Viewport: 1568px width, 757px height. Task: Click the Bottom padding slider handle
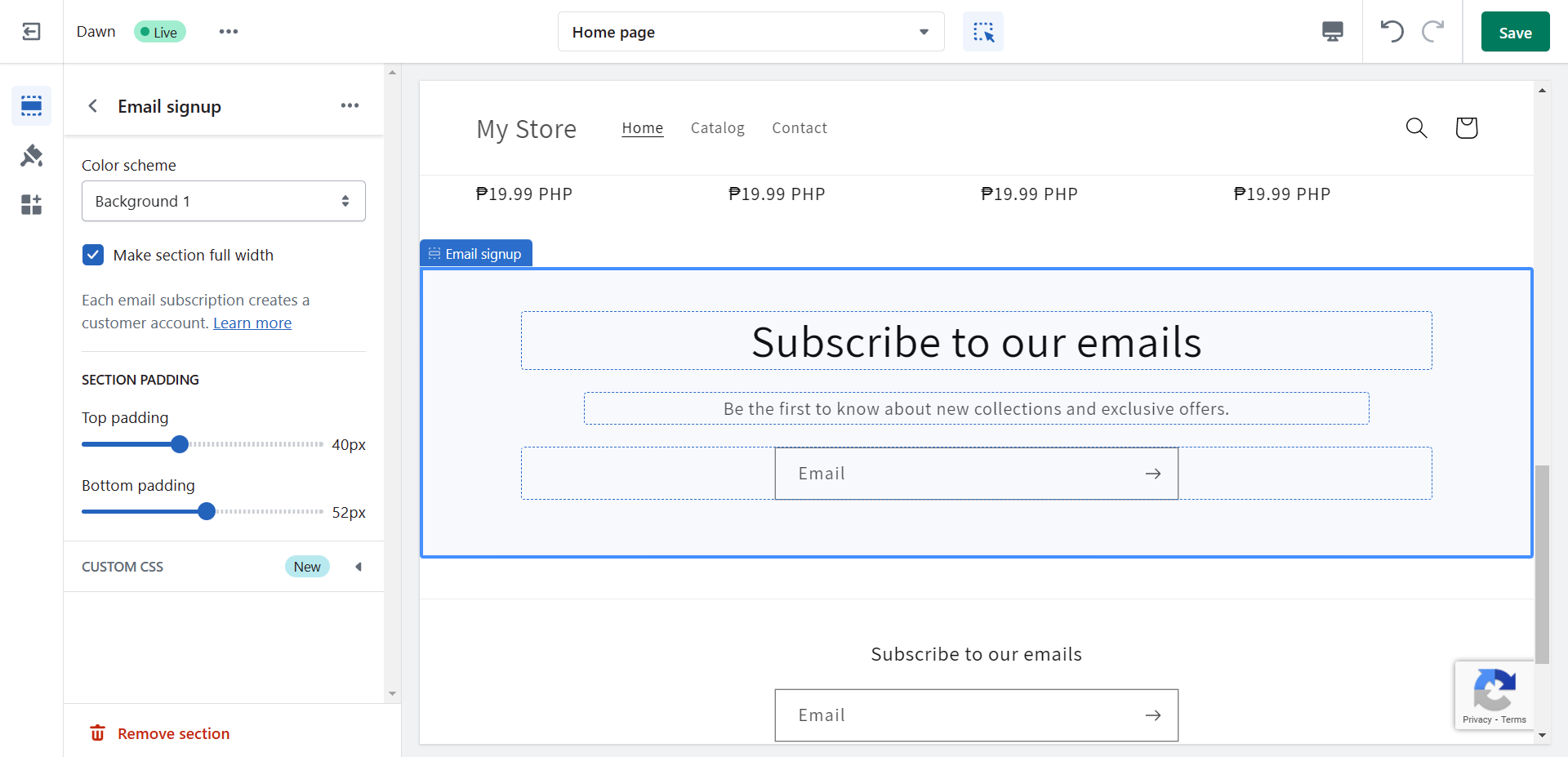[x=207, y=511]
